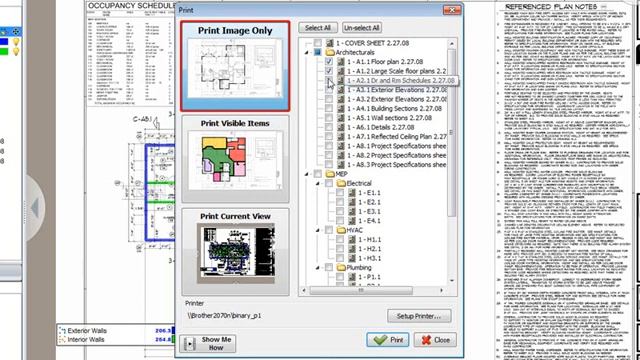640x360 pixels.
Task: Click the blue layer color swatch
Action: tap(4, 42)
